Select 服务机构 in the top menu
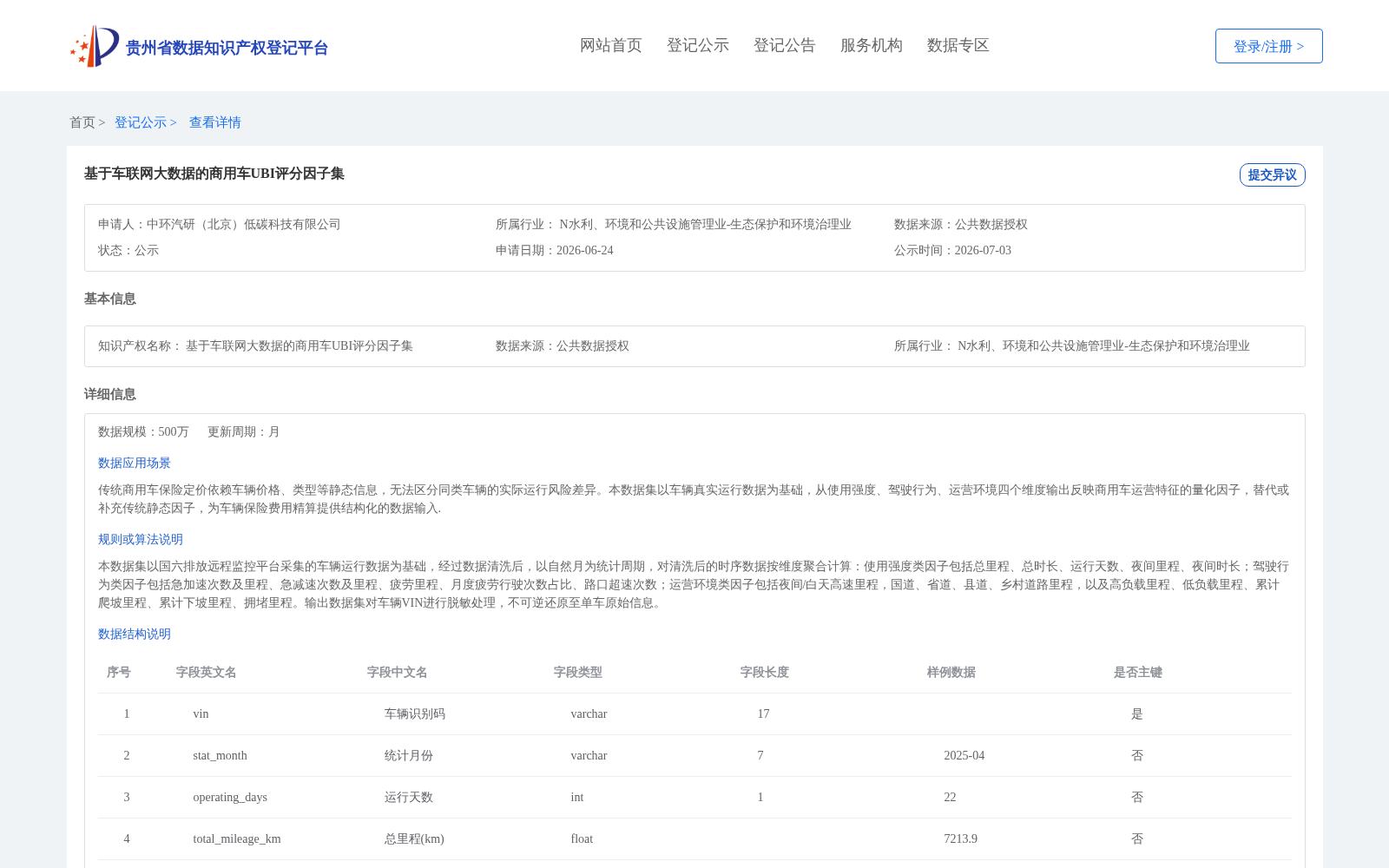The width and height of the screenshot is (1389, 868). point(872,45)
